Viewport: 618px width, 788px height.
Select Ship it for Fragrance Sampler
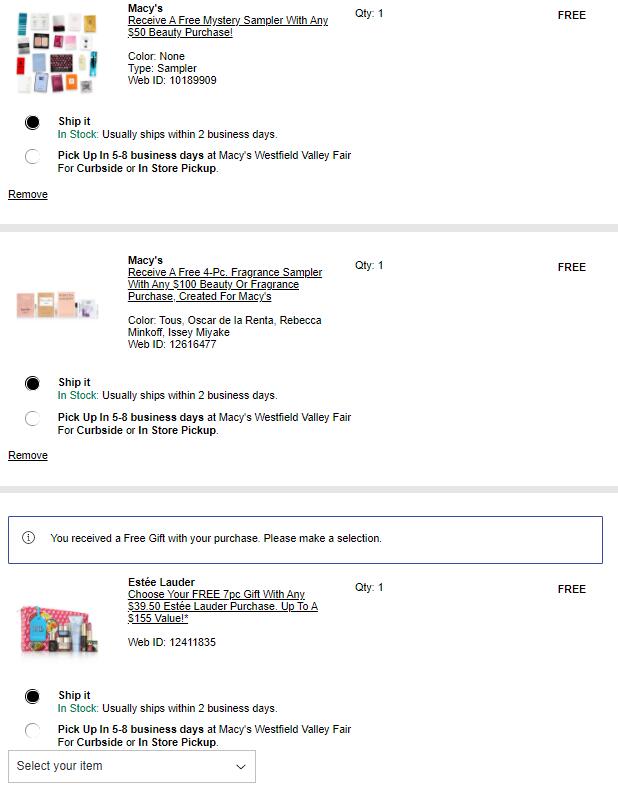(32, 383)
